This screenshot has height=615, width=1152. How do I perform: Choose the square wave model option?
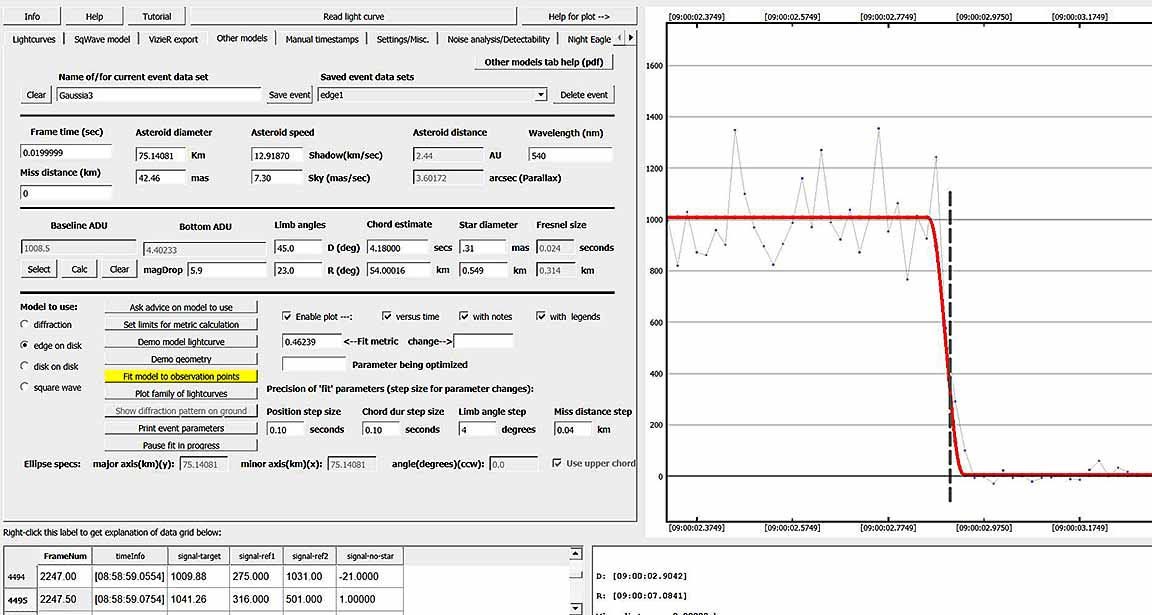[25, 387]
